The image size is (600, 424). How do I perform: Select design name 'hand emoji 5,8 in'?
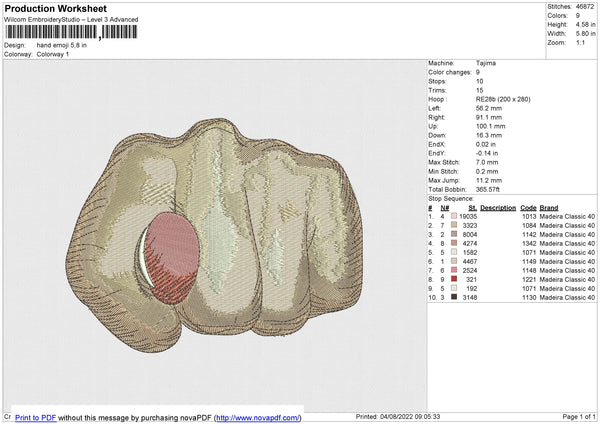62,45
